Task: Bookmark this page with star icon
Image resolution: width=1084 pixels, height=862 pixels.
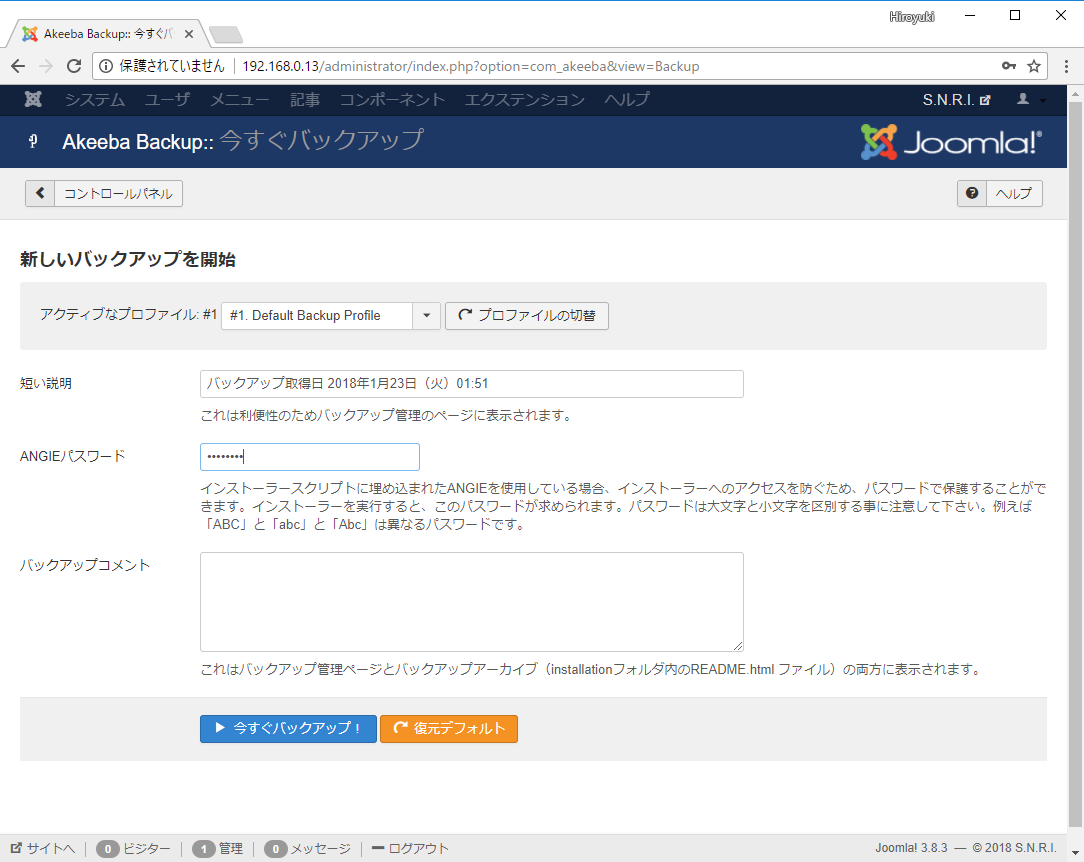Action: click(x=1034, y=66)
